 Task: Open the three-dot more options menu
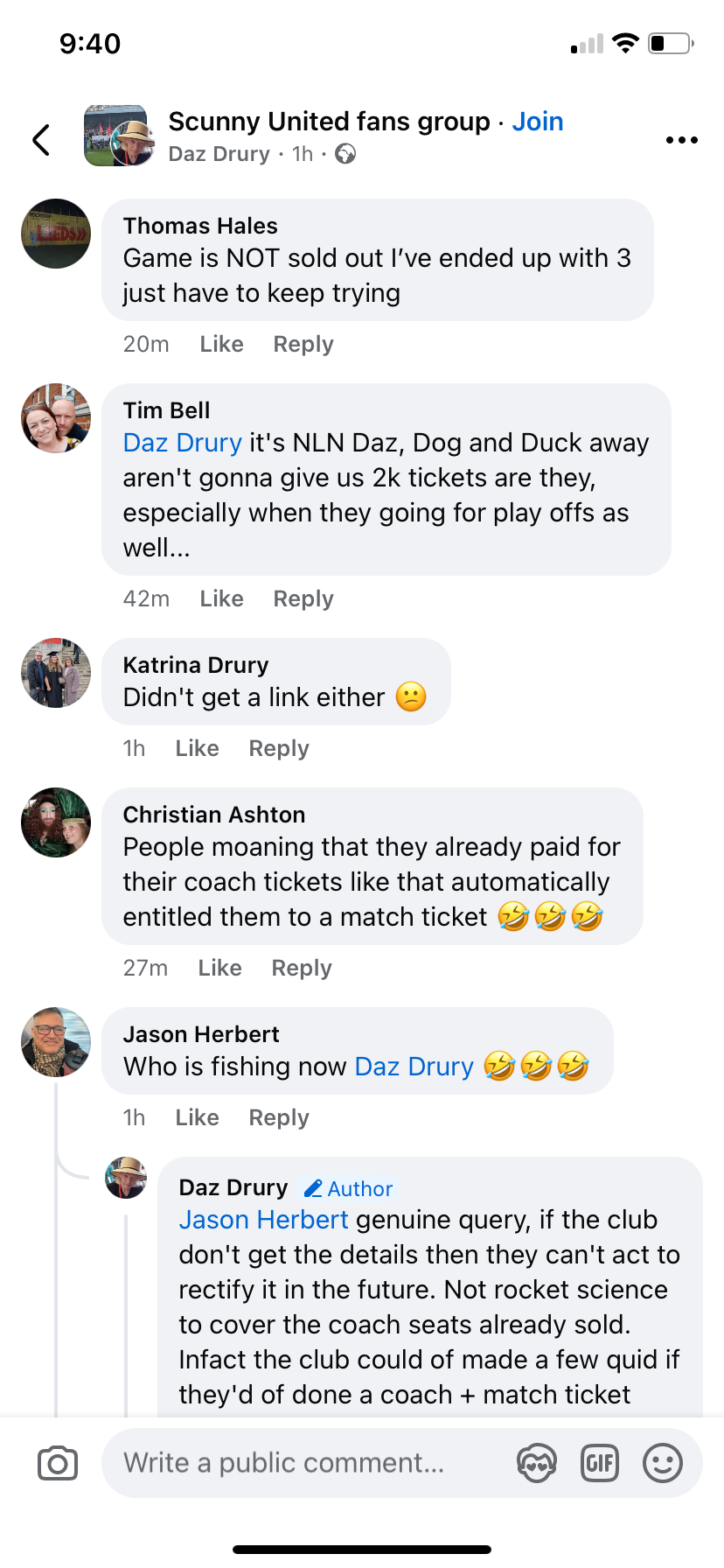coord(681,140)
